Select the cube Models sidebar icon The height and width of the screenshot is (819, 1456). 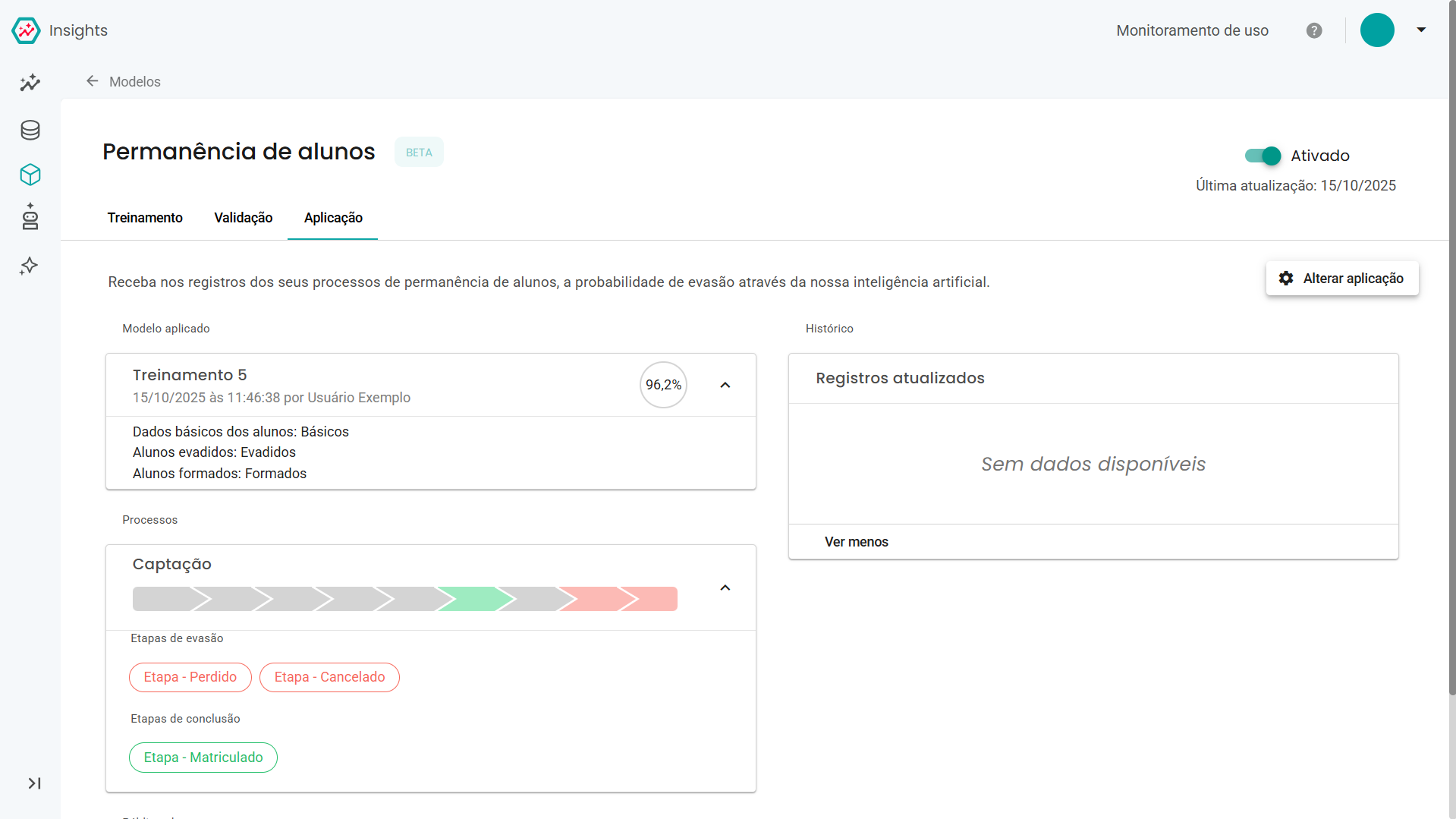[x=30, y=175]
